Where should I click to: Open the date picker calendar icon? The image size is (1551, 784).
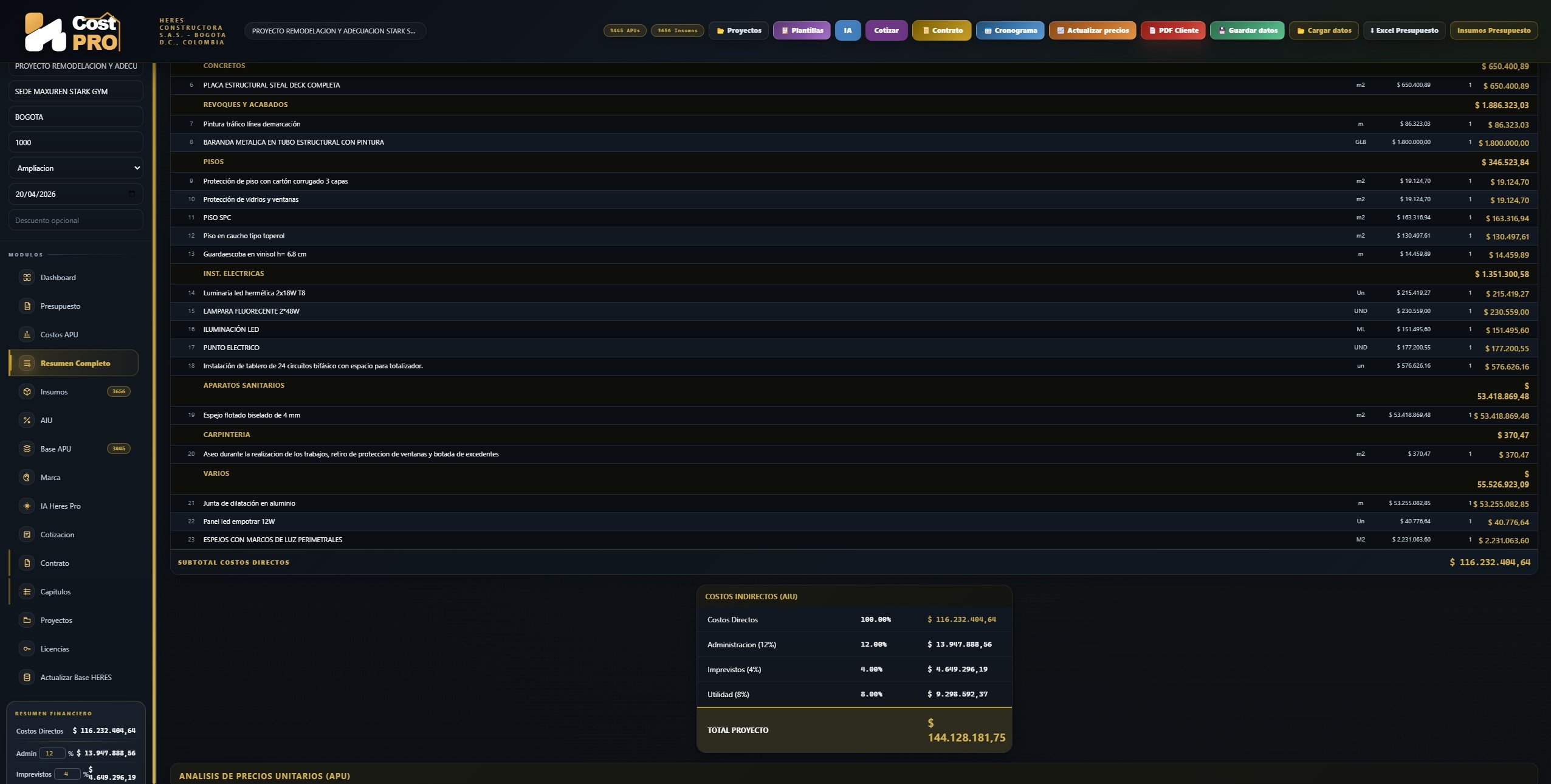[x=132, y=194]
